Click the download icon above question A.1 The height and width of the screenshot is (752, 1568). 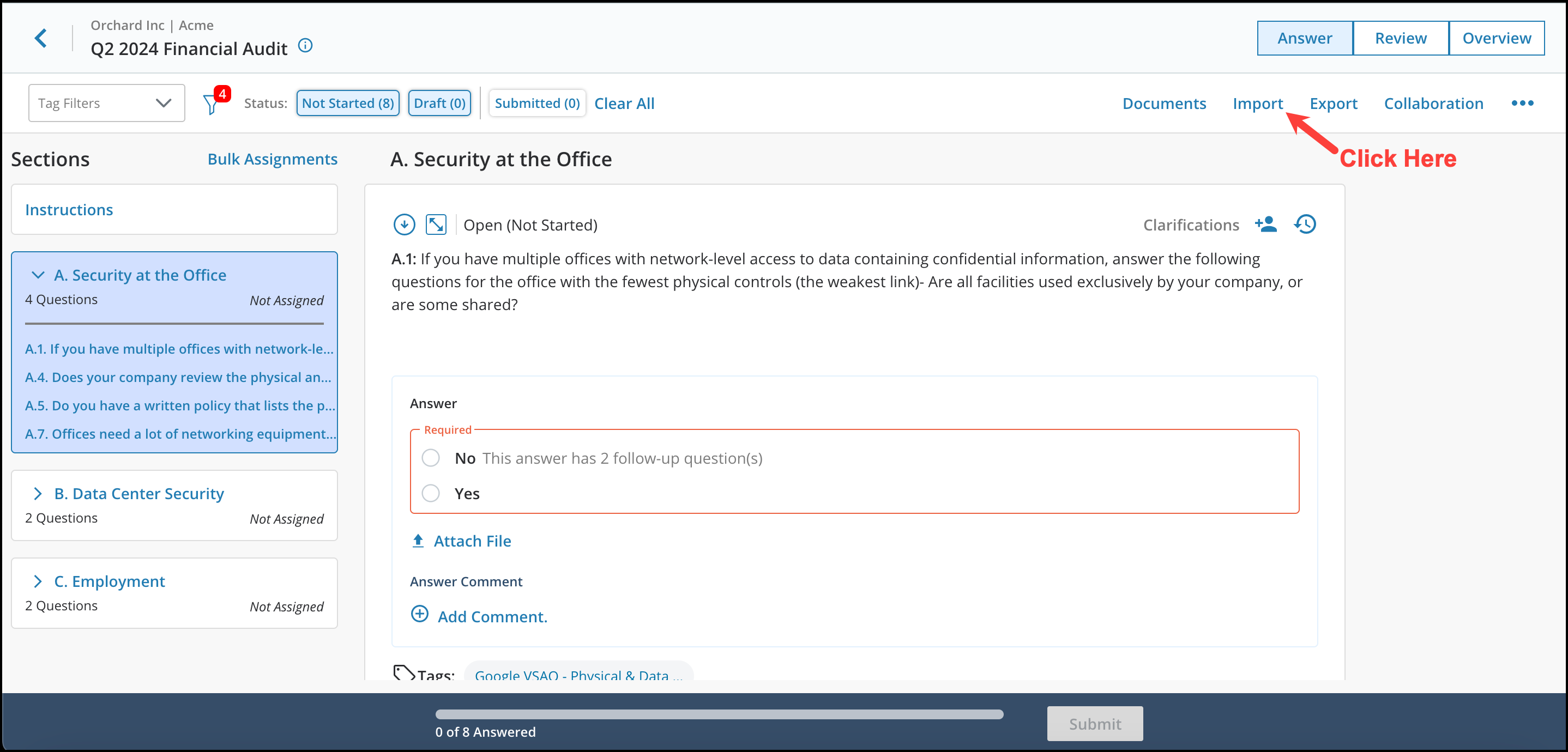[403, 225]
